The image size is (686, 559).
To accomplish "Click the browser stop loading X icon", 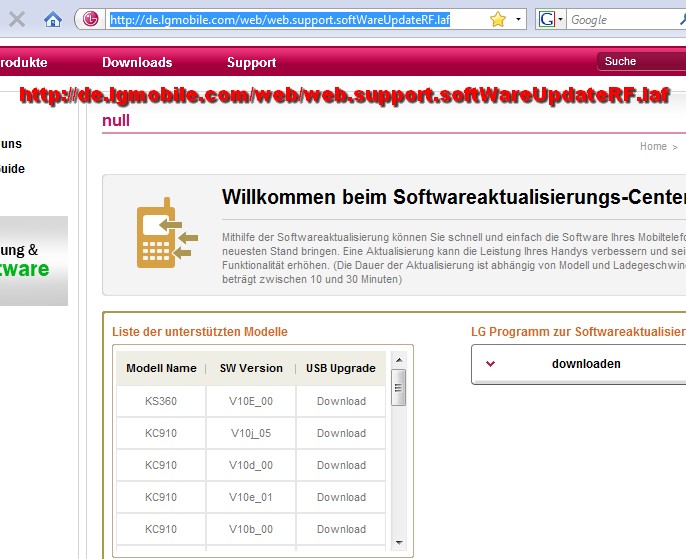I will tap(17, 20).
